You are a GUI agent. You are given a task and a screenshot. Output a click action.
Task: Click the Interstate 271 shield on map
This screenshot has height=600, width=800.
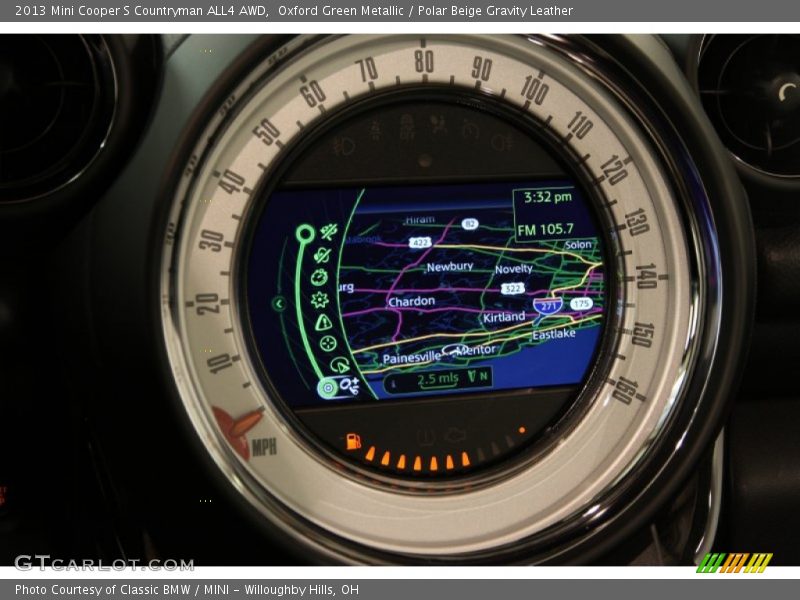[547, 306]
